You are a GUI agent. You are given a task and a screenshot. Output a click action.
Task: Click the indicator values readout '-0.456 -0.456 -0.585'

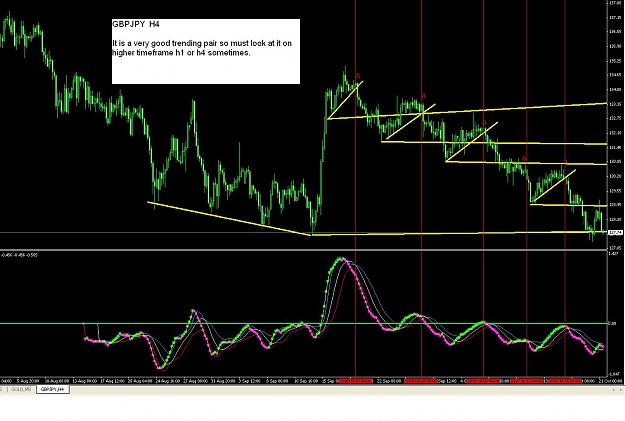tap(20, 255)
